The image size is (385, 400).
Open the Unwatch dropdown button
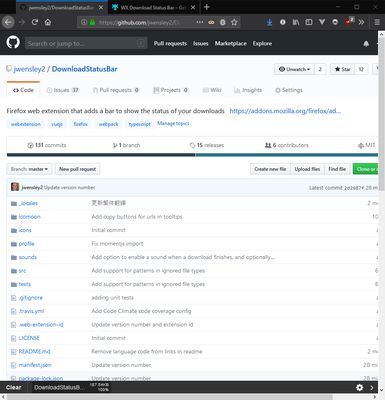[x=294, y=69]
